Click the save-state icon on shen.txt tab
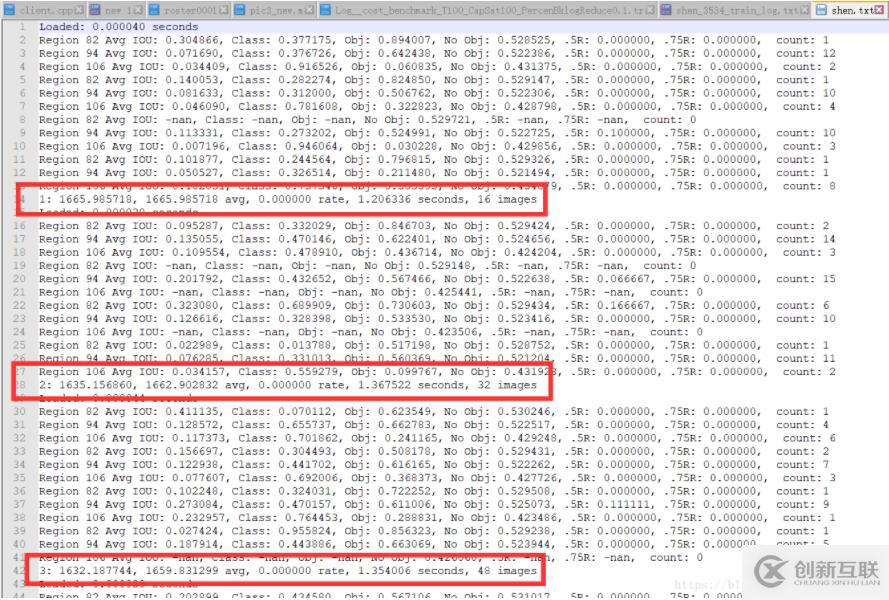Viewport: 889px width, 600px height. pos(821,10)
